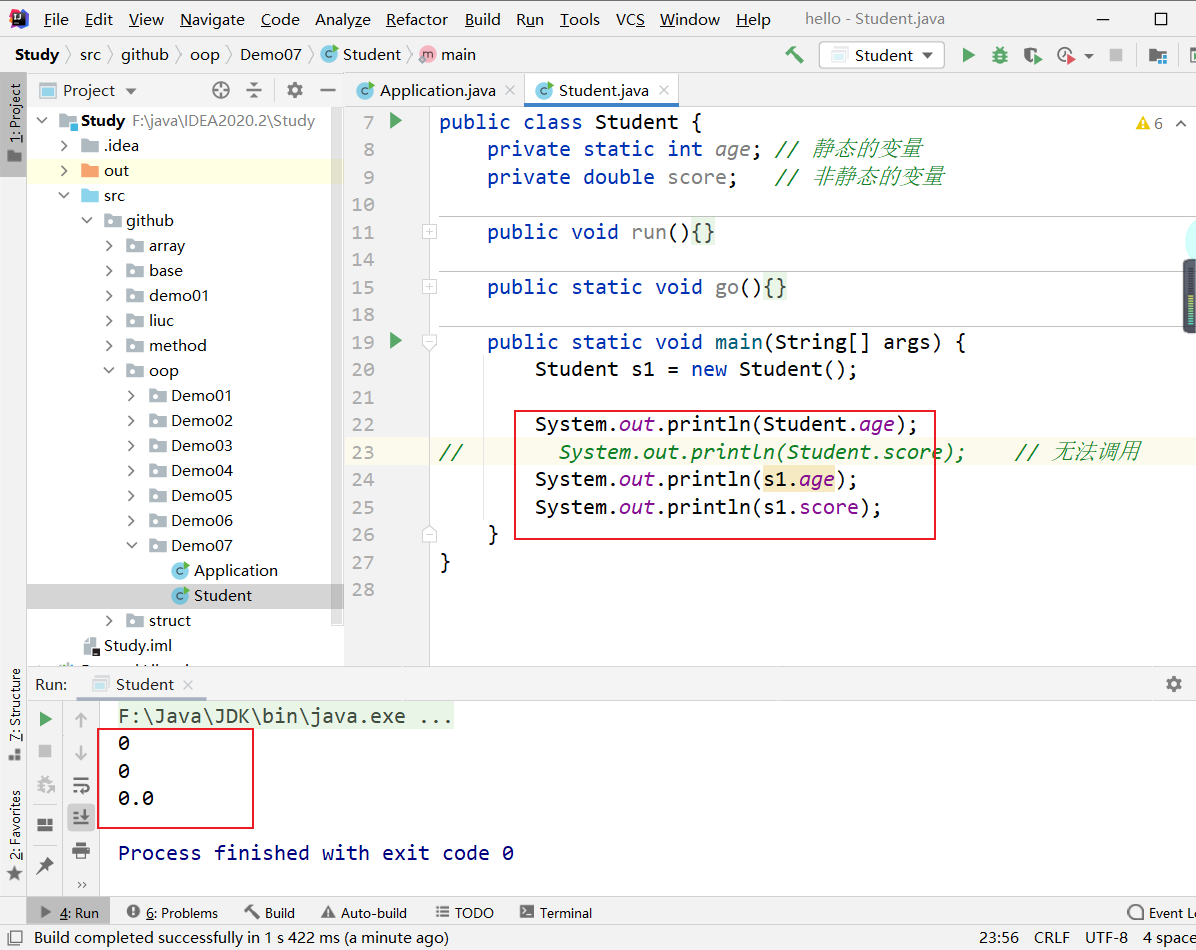1196x950 pixels.
Task: Select Application class in project tree
Action: 235,570
